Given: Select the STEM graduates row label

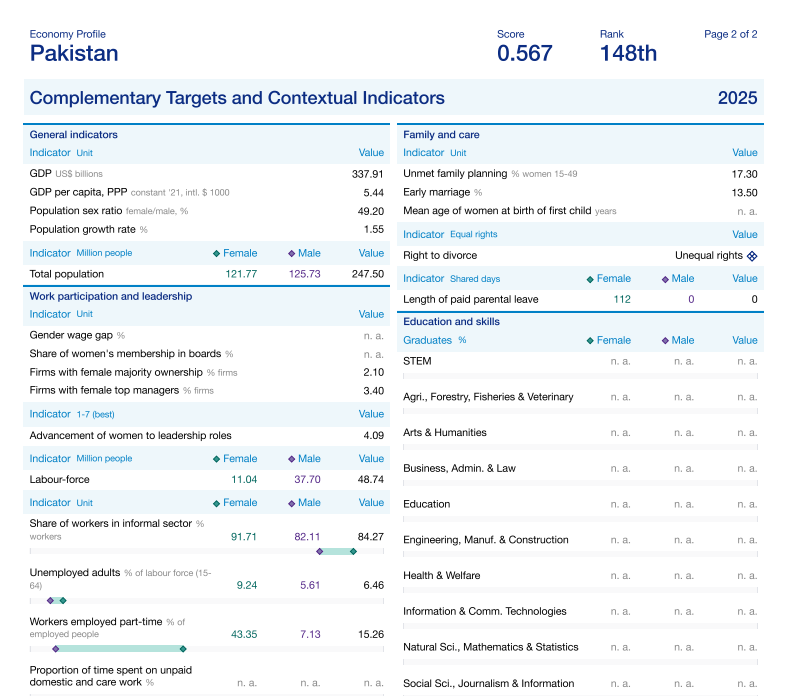Looking at the screenshot, I should click(x=417, y=361).
